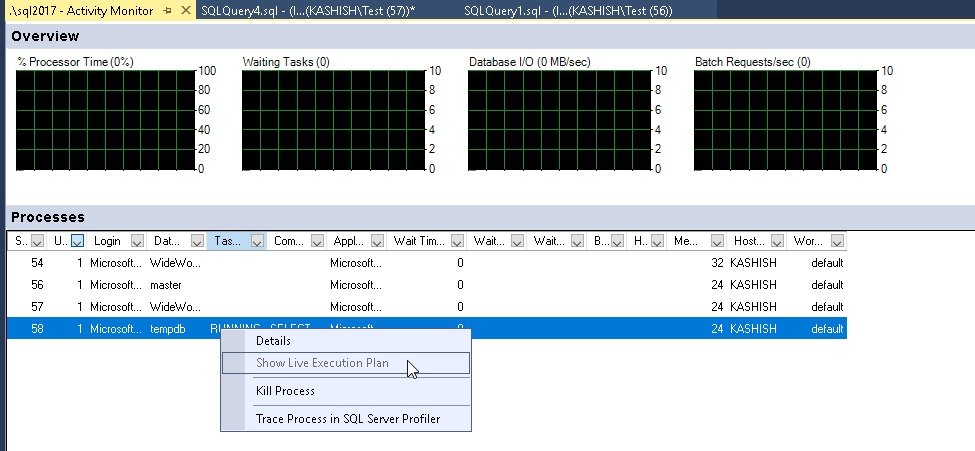975x451 pixels.
Task: Open the Database column filter dropdown
Action: [x=197, y=241]
